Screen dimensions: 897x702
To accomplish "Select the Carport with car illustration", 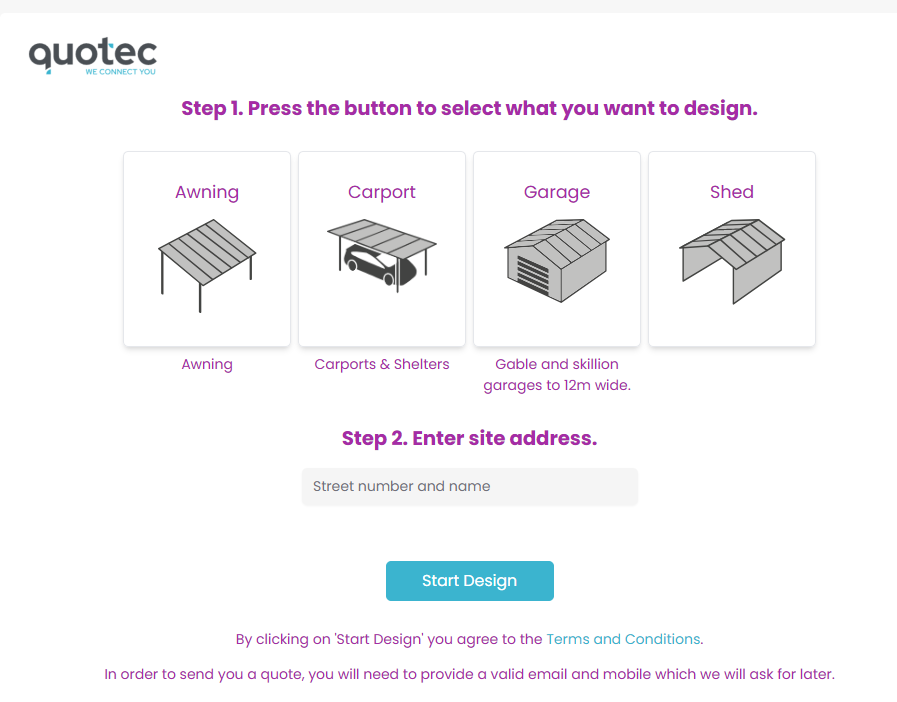I will point(382,256).
